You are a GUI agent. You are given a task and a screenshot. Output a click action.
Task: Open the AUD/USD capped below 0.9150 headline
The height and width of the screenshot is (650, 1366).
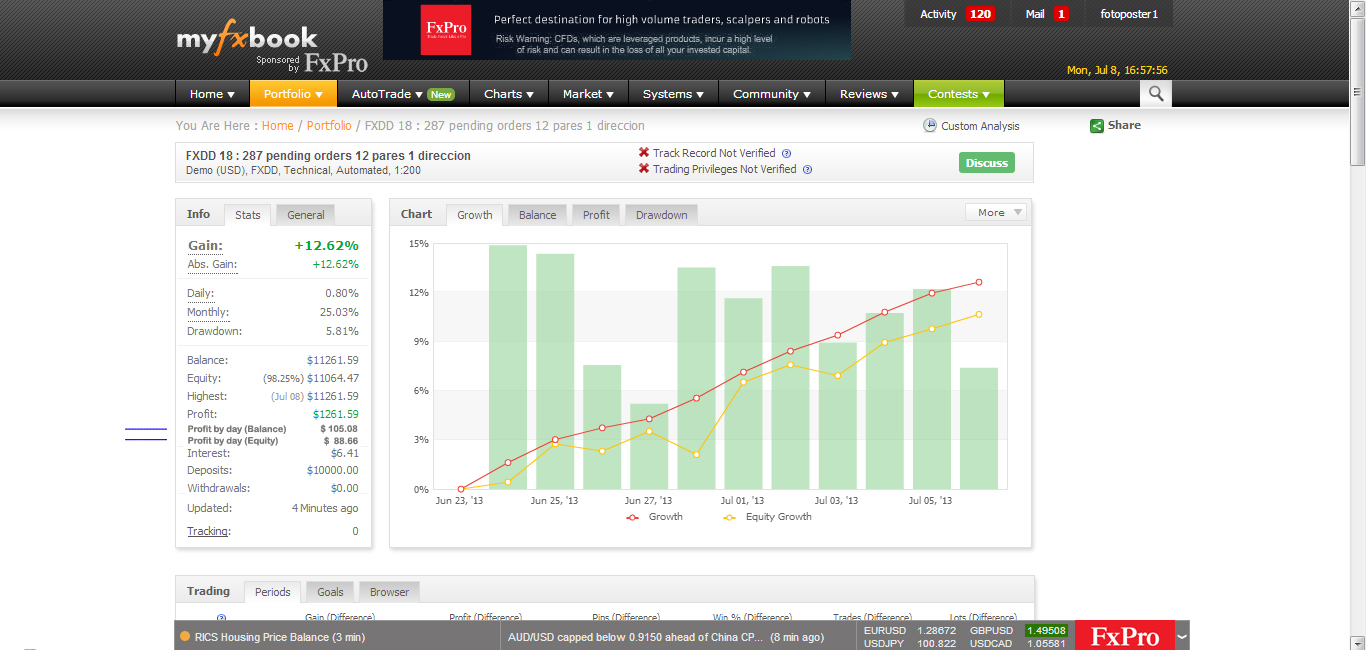[x=634, y=637]
